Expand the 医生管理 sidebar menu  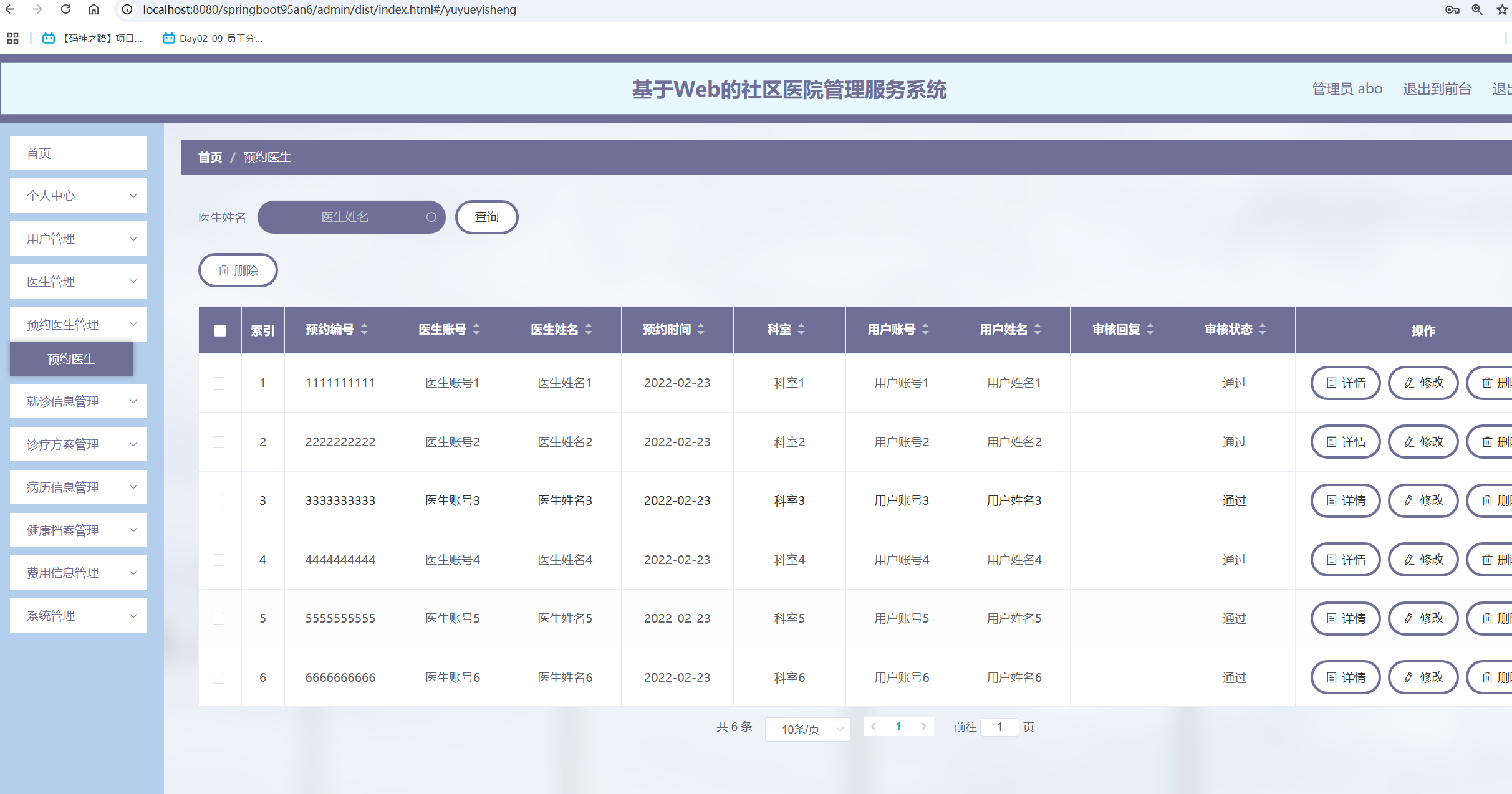pos(79,282)
